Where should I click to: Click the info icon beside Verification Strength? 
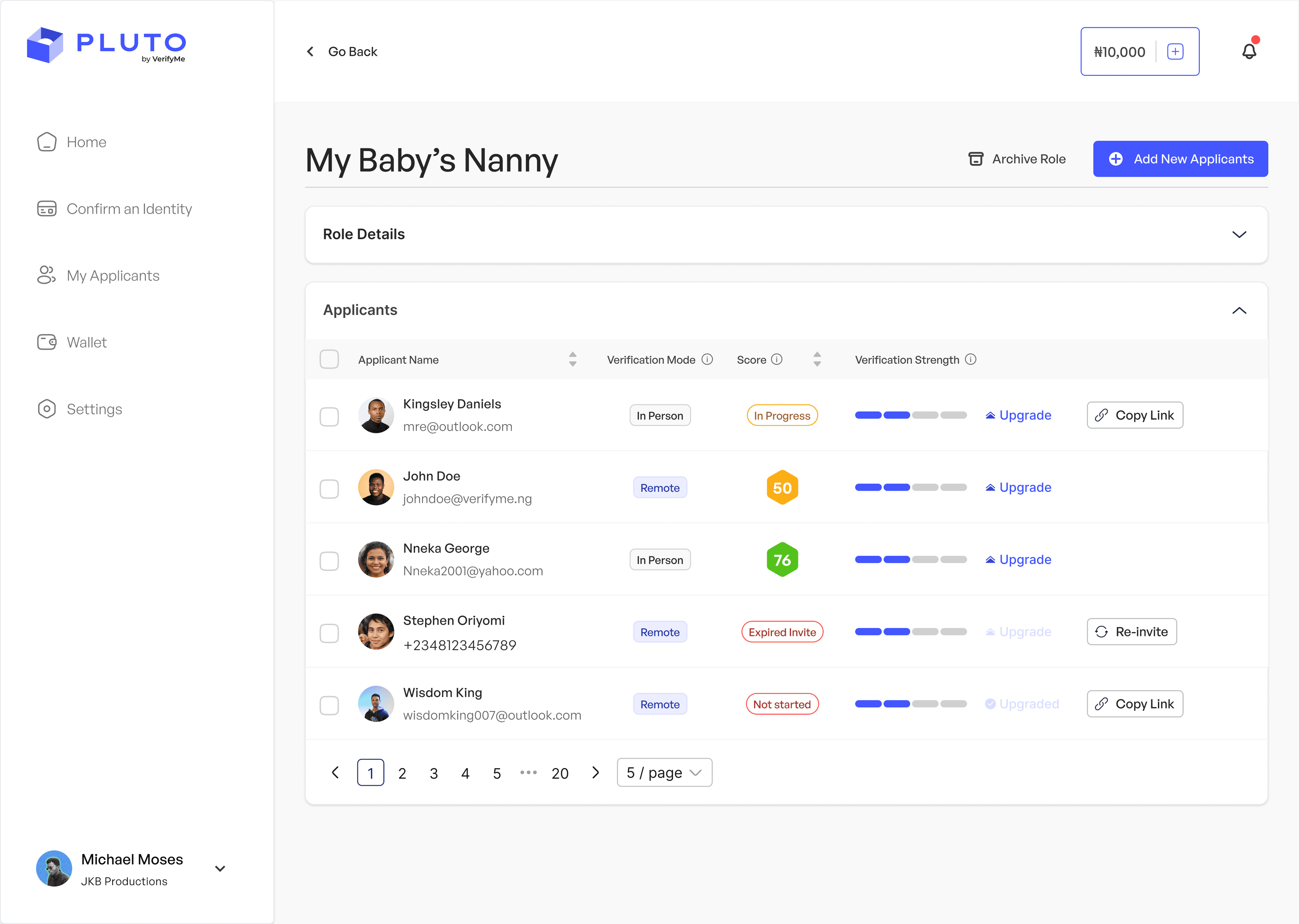[x=971, y=360]
